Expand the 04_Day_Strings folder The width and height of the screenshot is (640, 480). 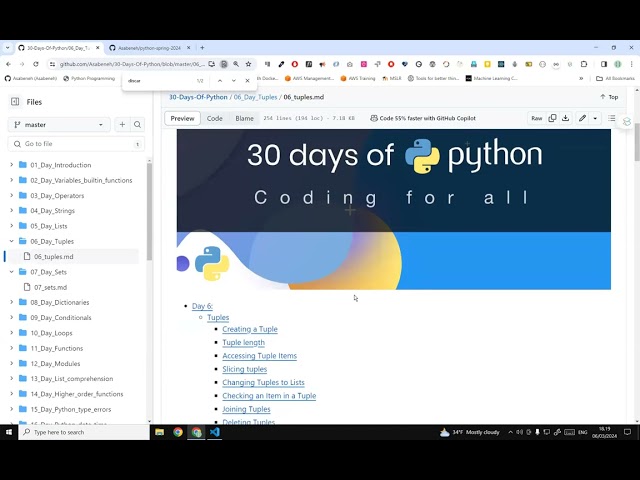pos(11,211)
